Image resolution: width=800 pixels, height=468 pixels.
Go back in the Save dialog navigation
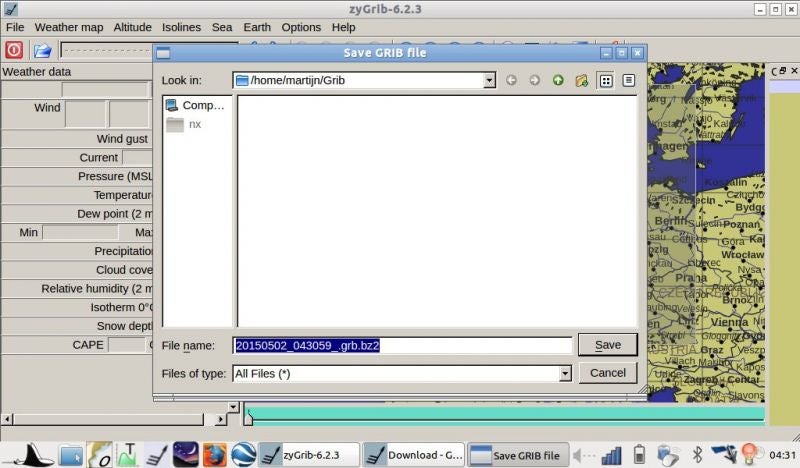click(511, 80)
